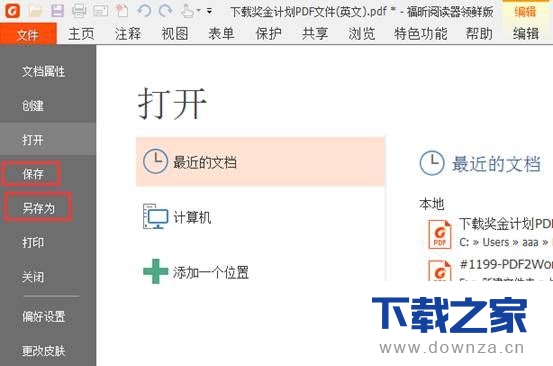The width and height of the screenshot is (553, 366).
Task: Open the 浏览 tab
Action: [362, 34]
